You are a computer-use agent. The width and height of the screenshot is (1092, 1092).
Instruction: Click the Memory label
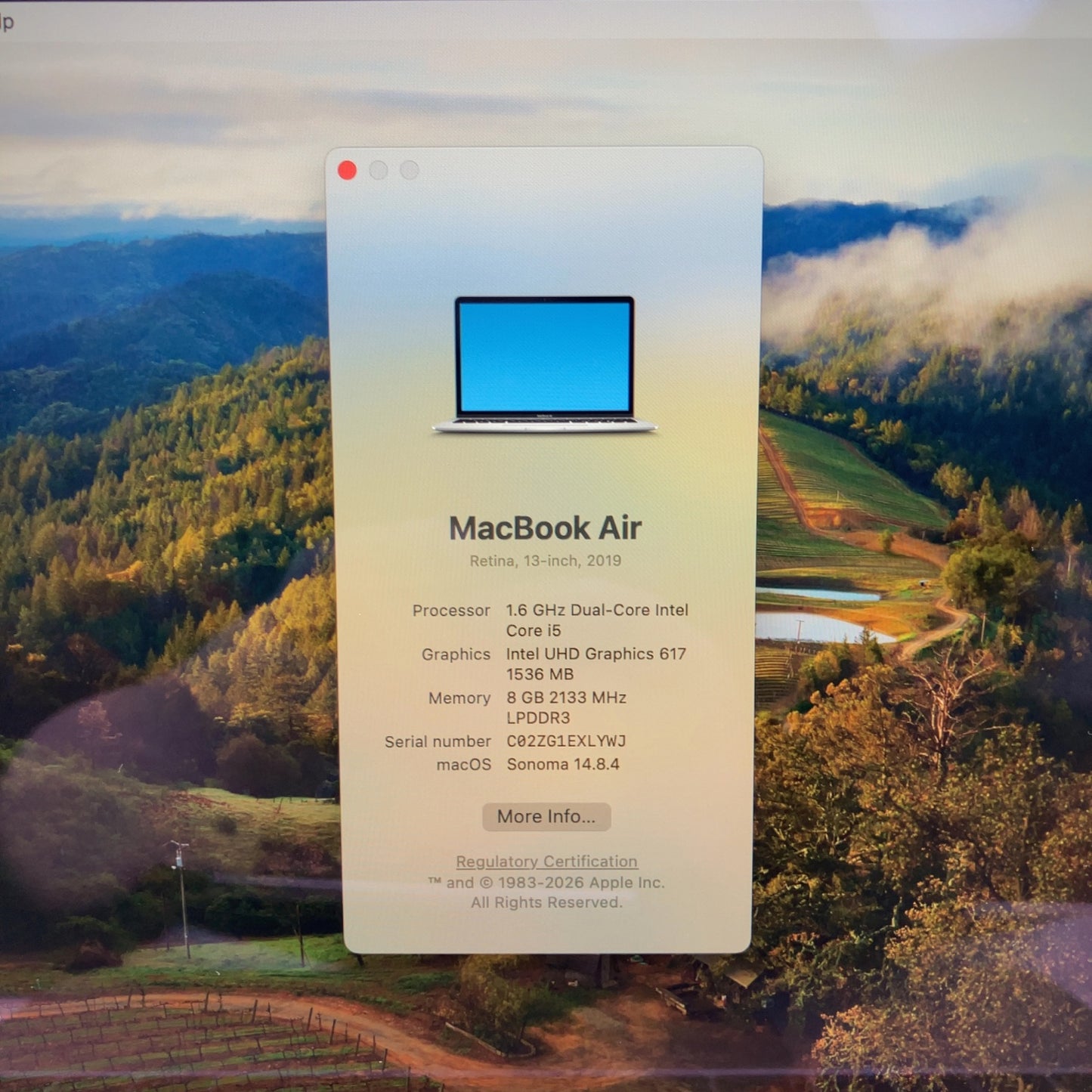pyautogui.click(x=459, y=698)
